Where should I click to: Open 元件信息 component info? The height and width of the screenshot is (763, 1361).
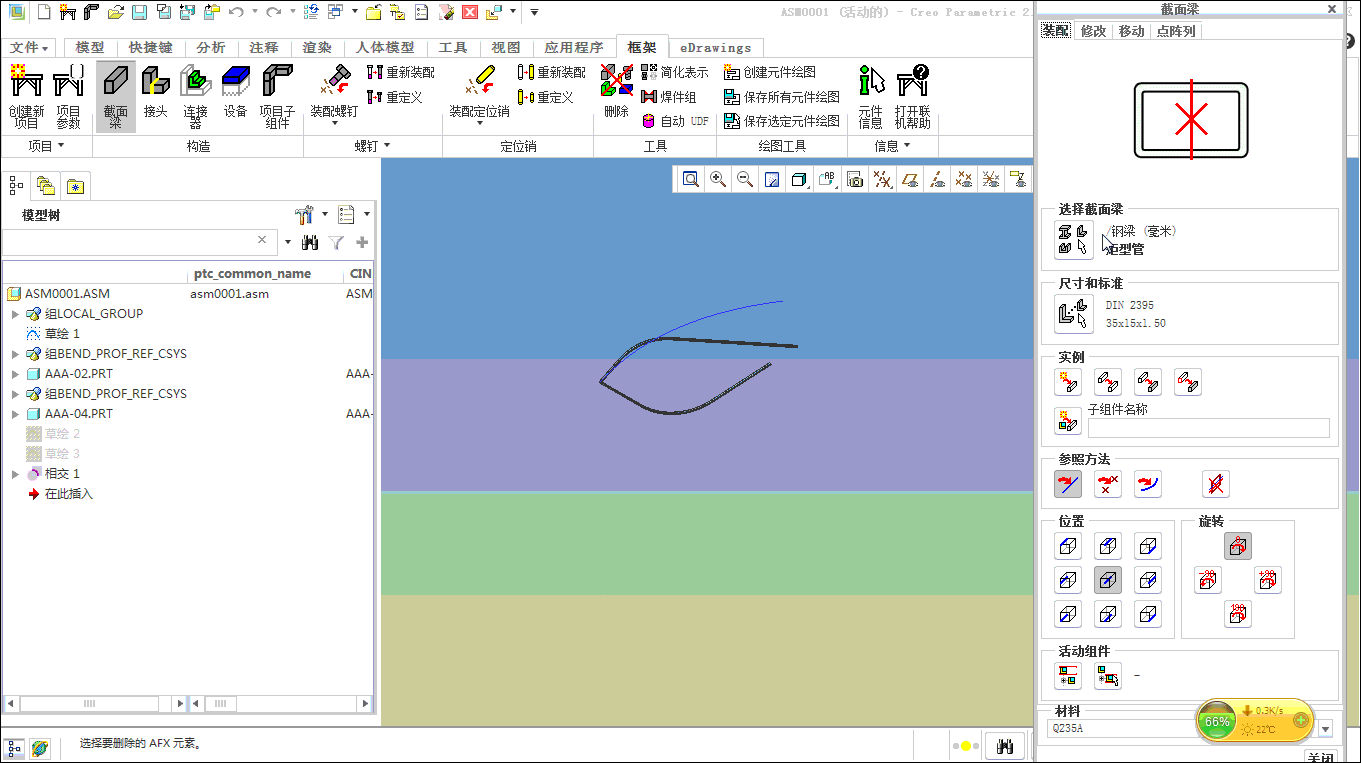point(871,97)
